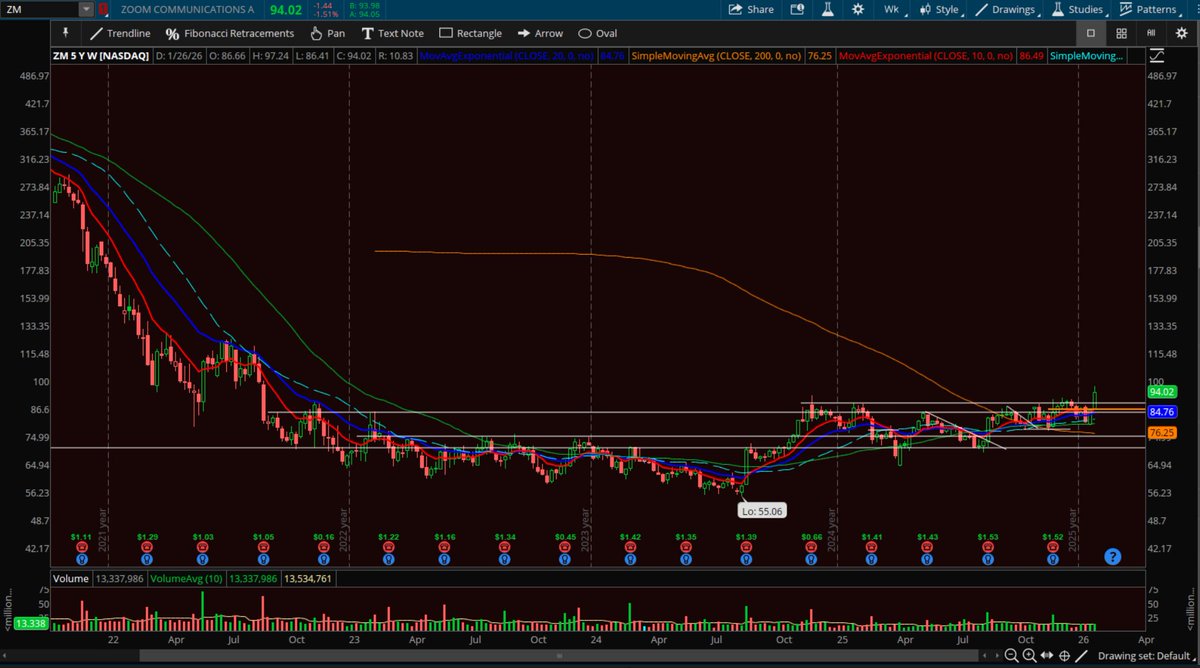This screenshot has height=668, width=1200.
Task: Activate the Pan hand tool
Action: 327,33
